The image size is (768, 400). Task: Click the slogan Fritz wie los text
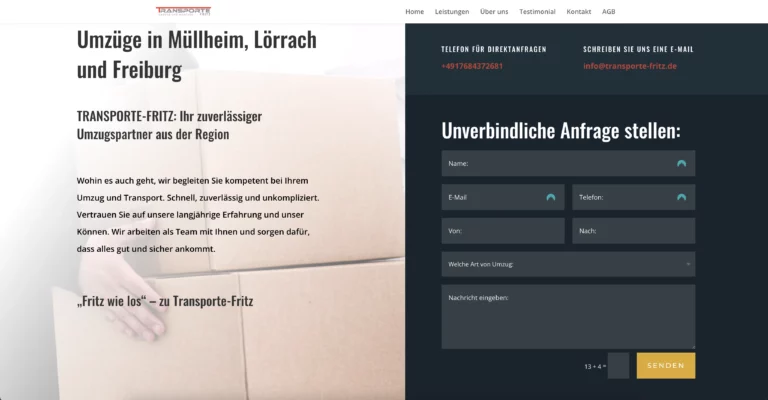click(165, 301)
